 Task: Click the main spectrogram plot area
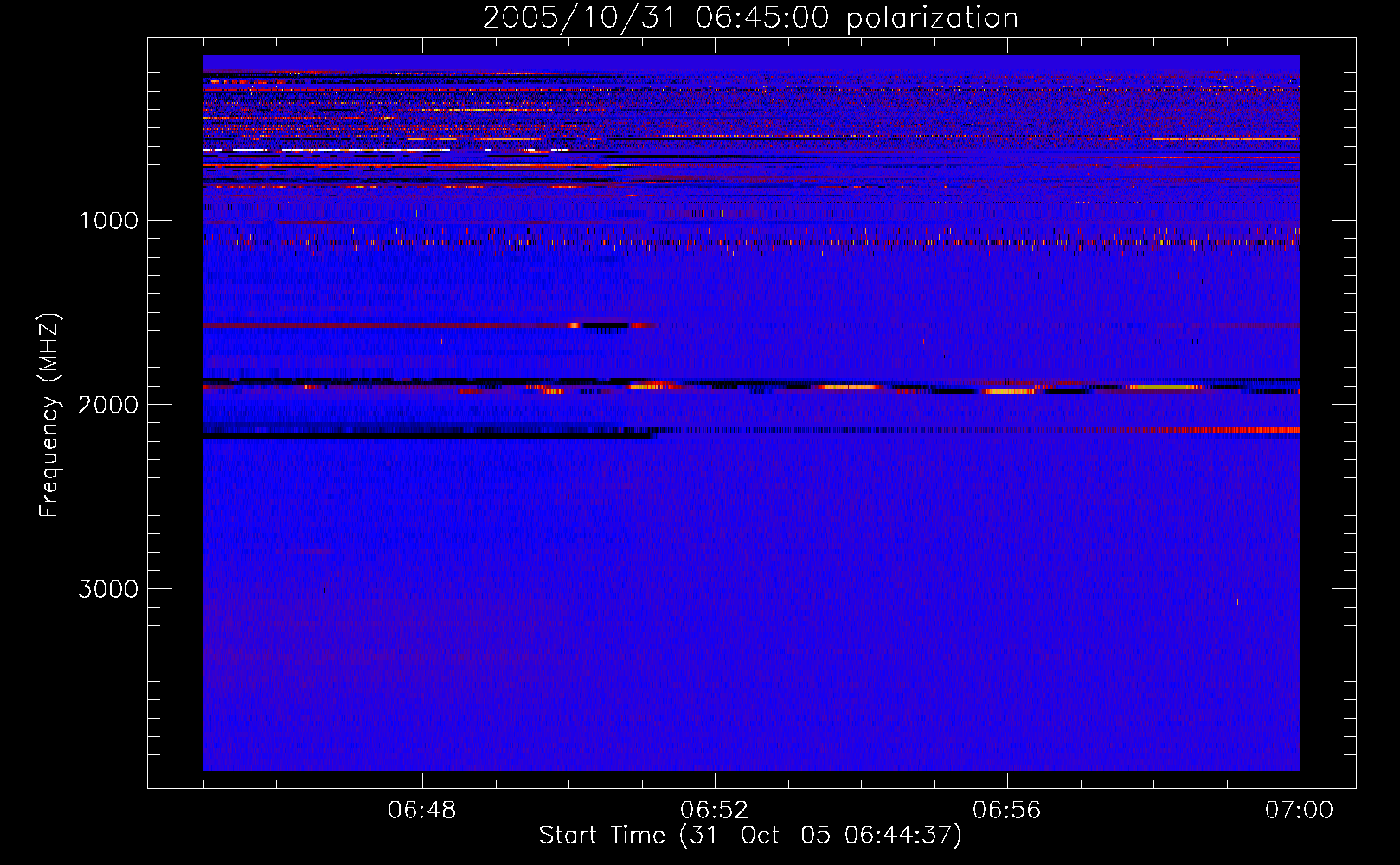pyautogui.click(x=751, y=413)
